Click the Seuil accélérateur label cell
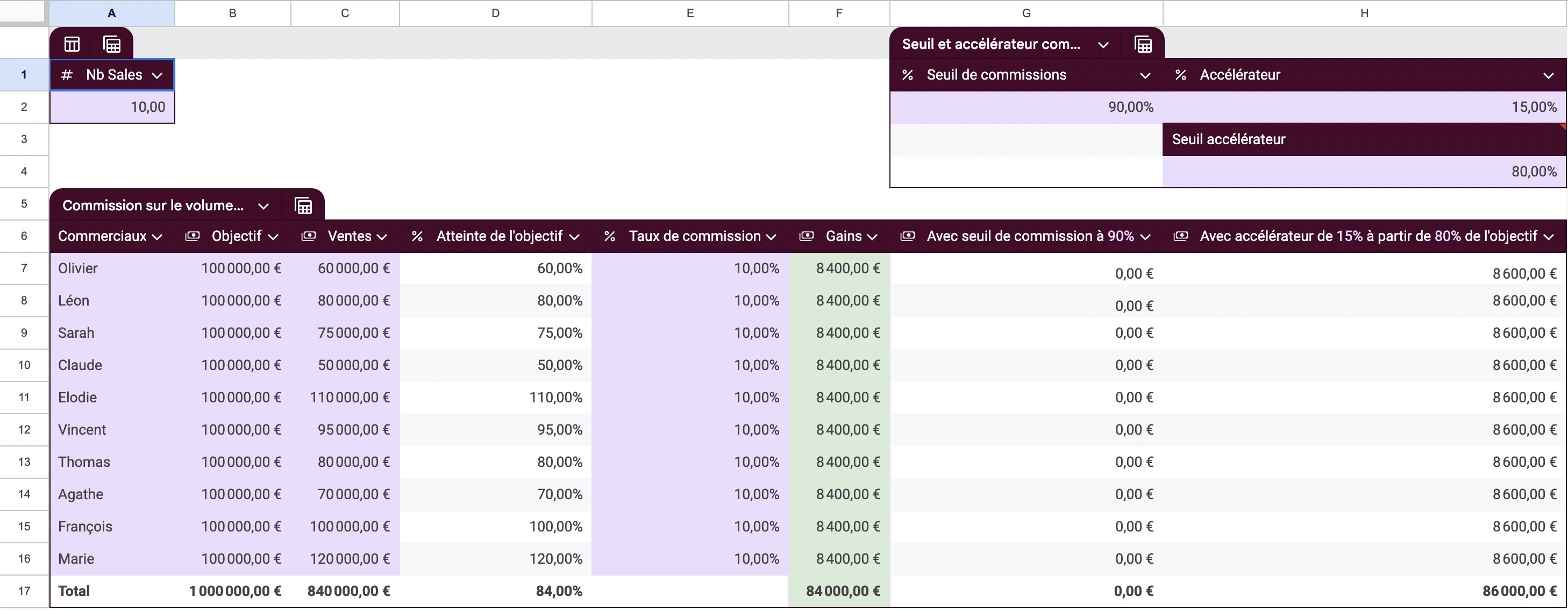This screenshot has width=1568, height=610. pyautogui.click(x=1364, y=139)
